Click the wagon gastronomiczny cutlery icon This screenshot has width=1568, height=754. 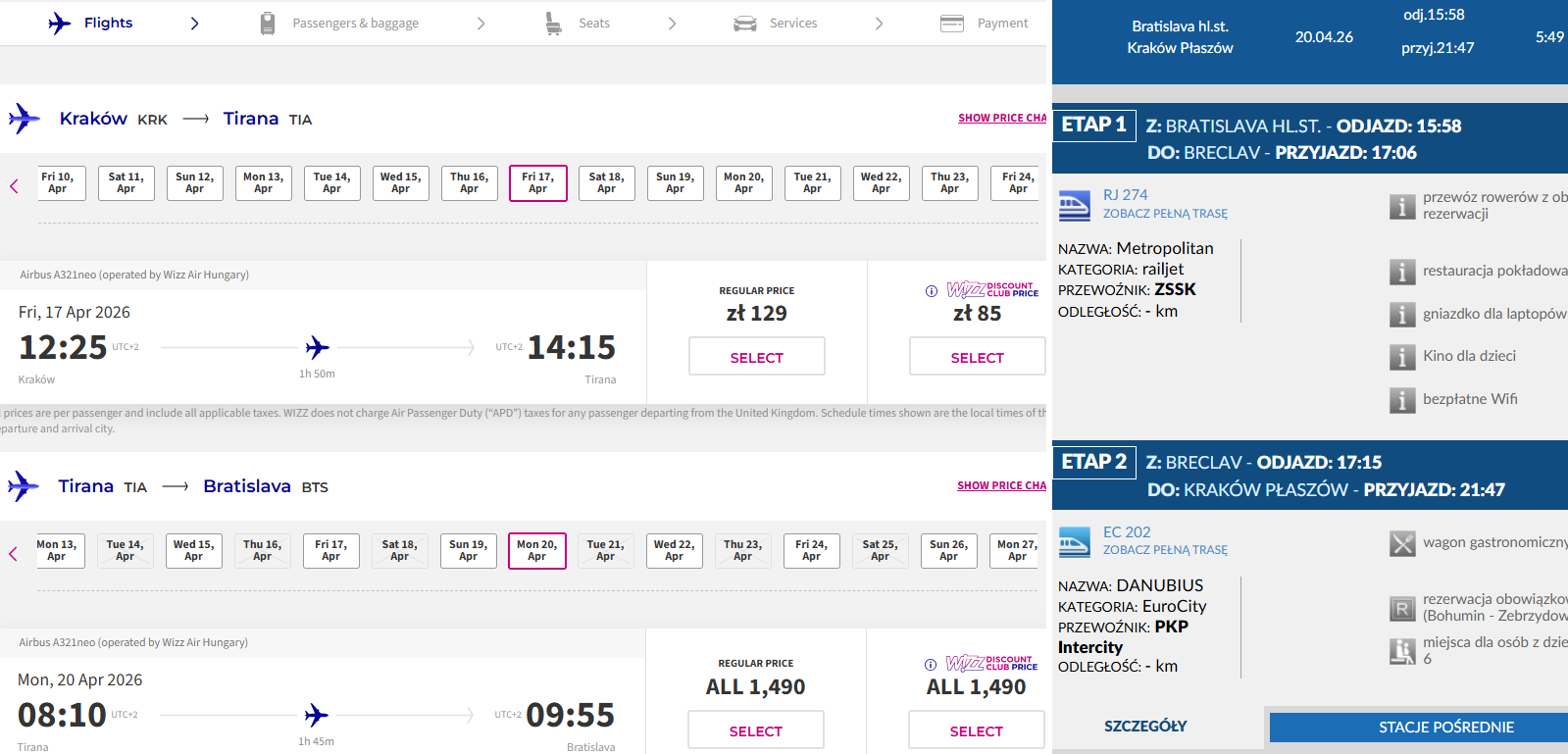(1402, 543)
